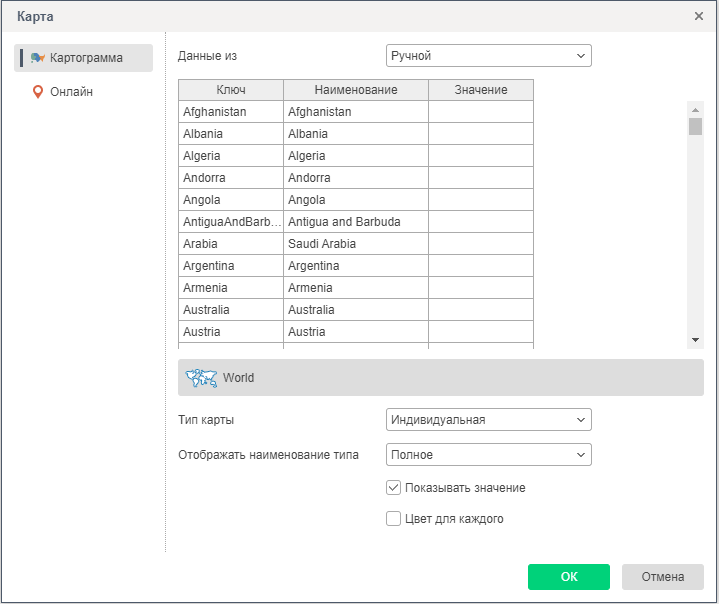Viewport: 719px width, 604px height.
Task: Switch to the Онлайн tab
Action: pyautogui.click(x=71, y=92)
